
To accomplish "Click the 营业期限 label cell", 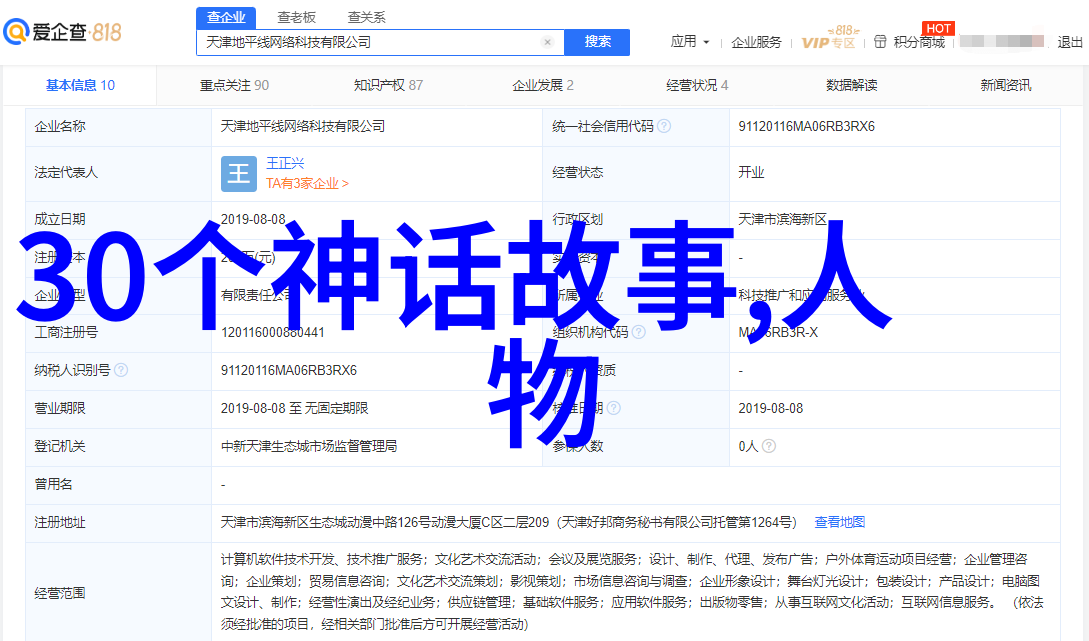I will (x=118, y=408).
